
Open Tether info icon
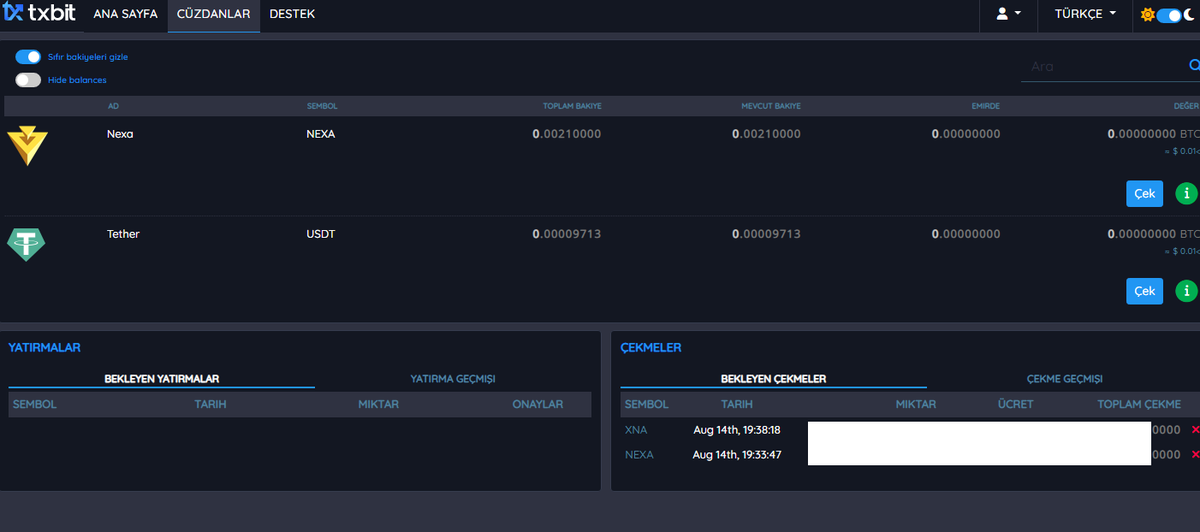pyautogui.click(x=1186, y=291)
